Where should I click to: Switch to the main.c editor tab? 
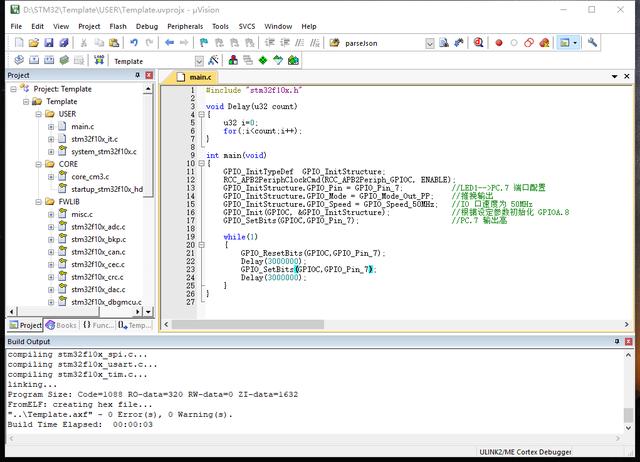click(195, 77)
